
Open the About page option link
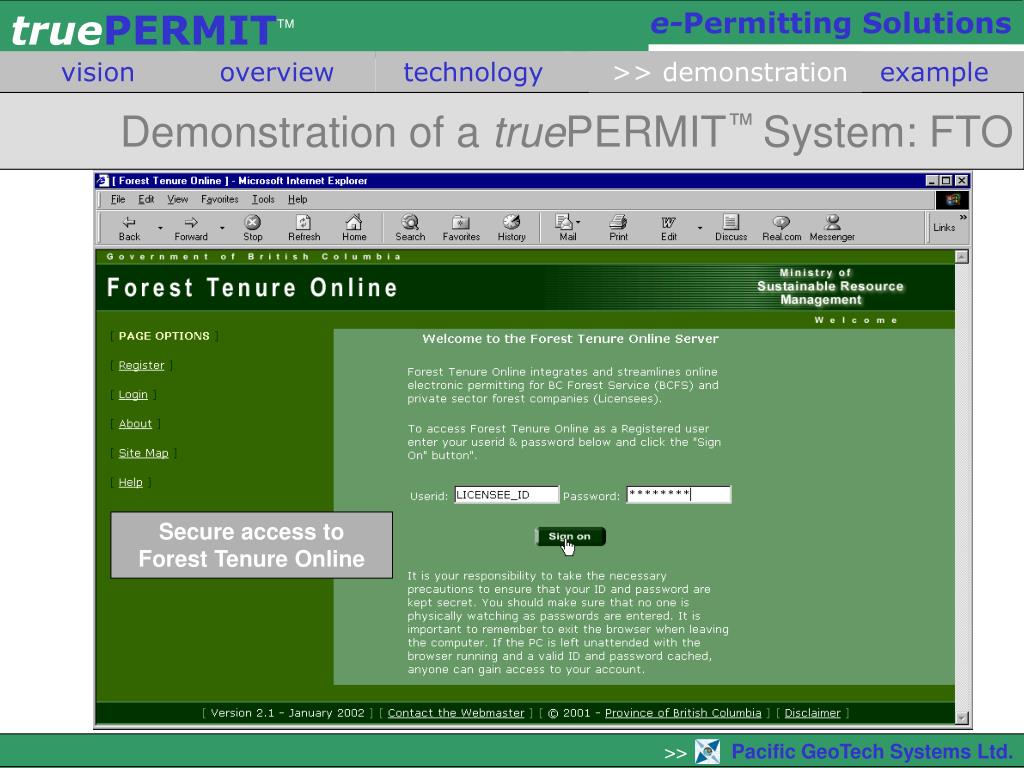135,424
